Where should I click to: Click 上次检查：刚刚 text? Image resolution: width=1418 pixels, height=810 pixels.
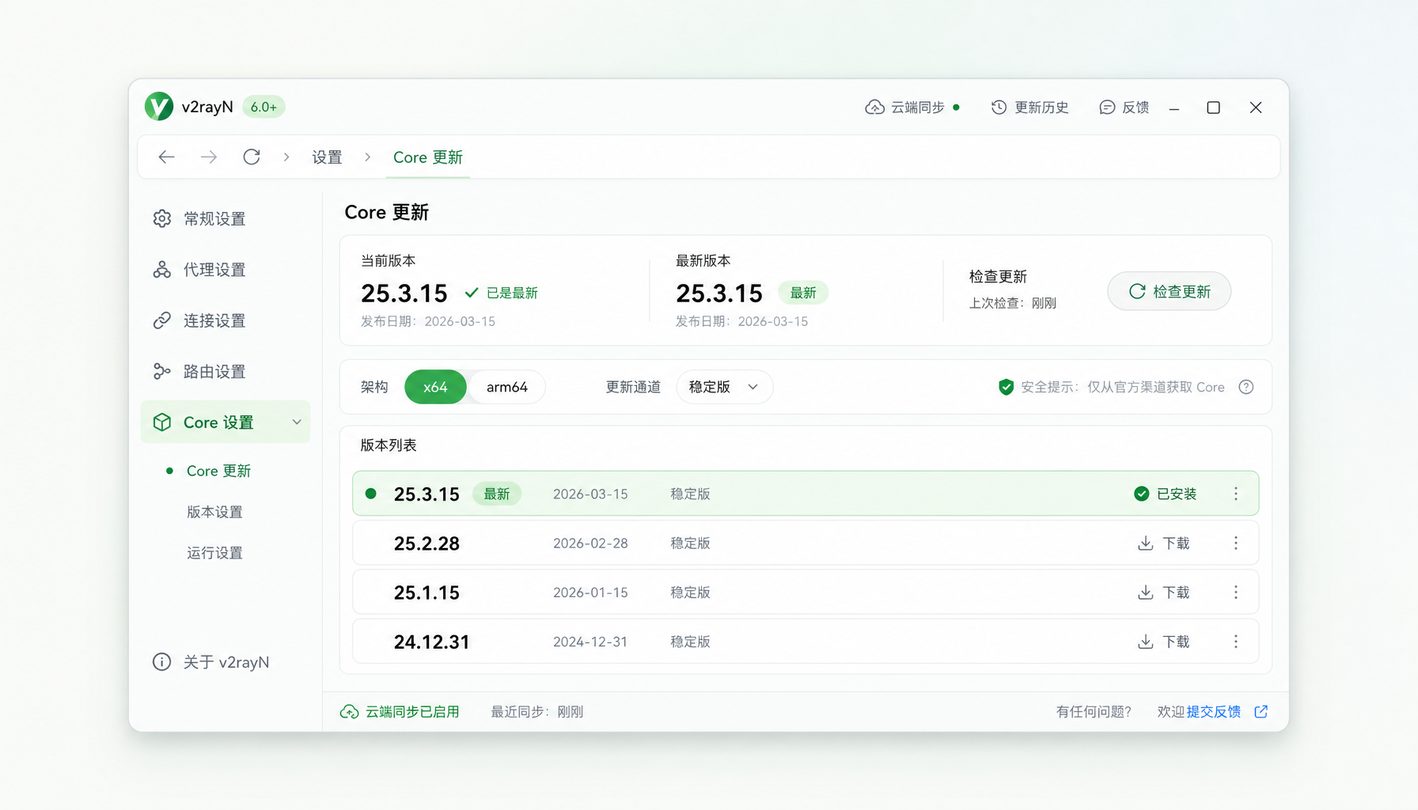[x=1013, y=303]
